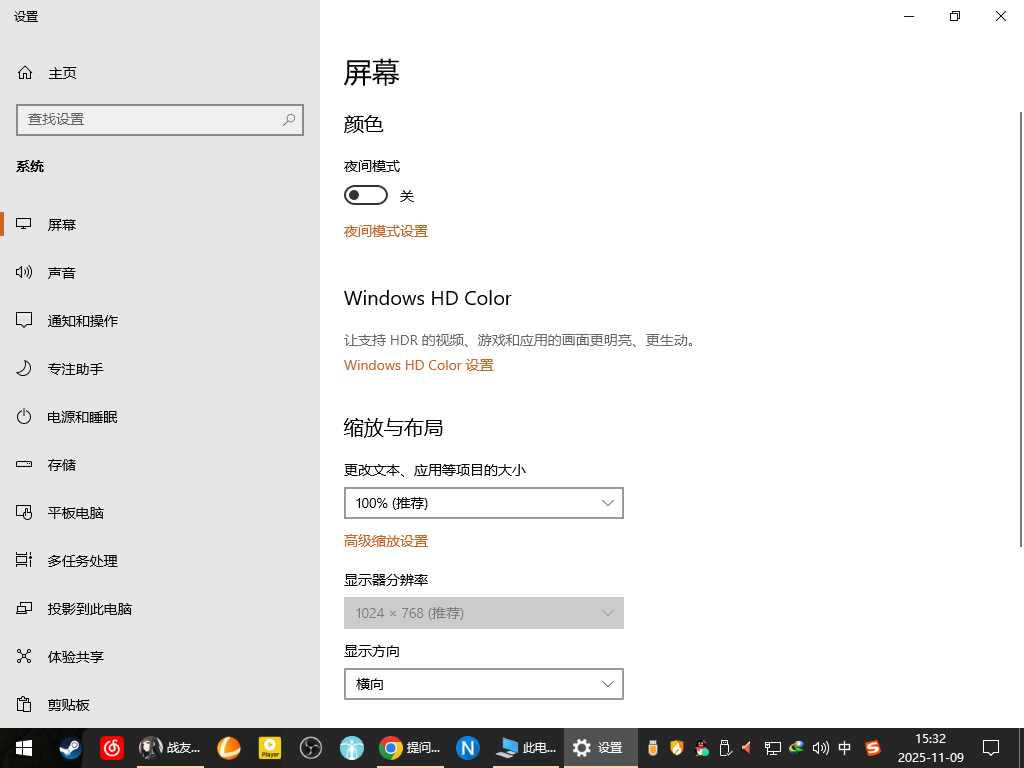Open the 15:32 clock and calendar
This screenshot has height=768, width=1024.
(x=931, y=748)
